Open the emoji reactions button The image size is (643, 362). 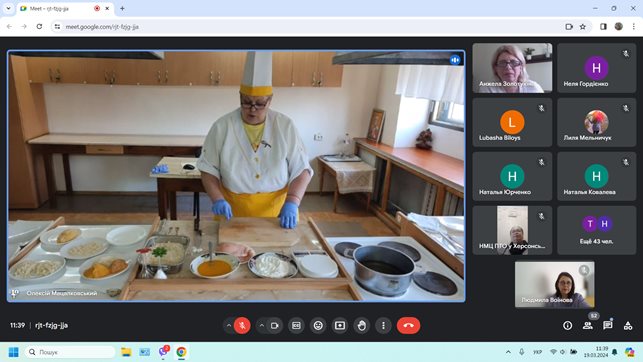point(318,326)
